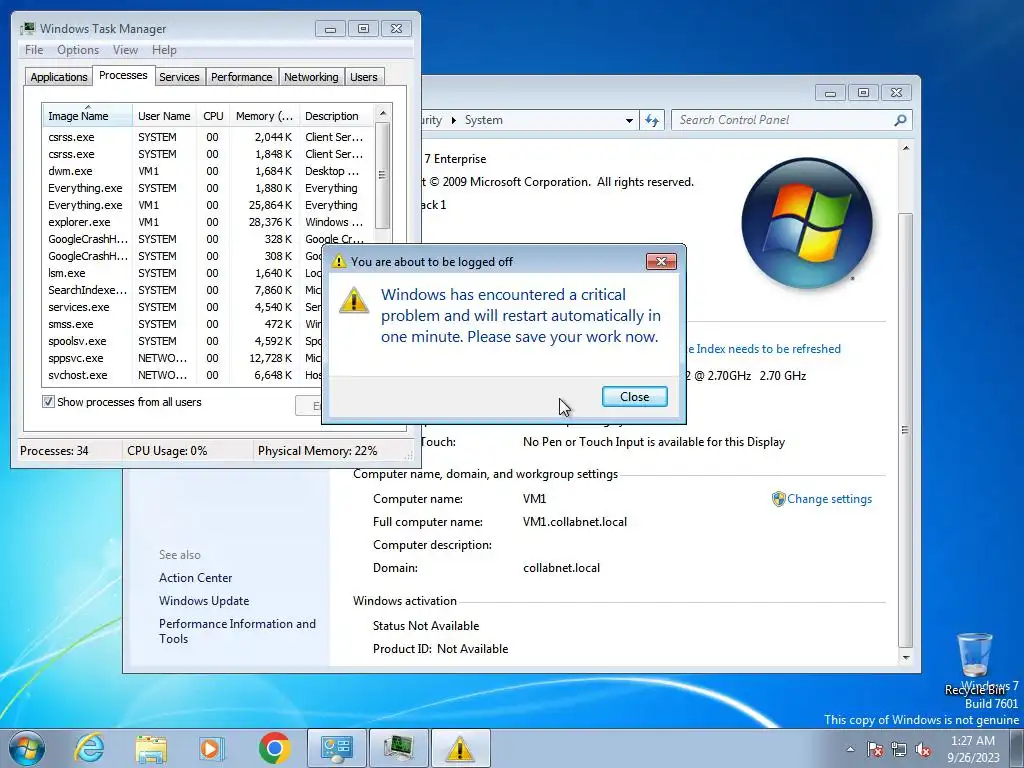Image resolution: width=1024 pixels, height=768 pixels.
Task: Sort processes by Image Name column
Action: (x=88, y=116)
